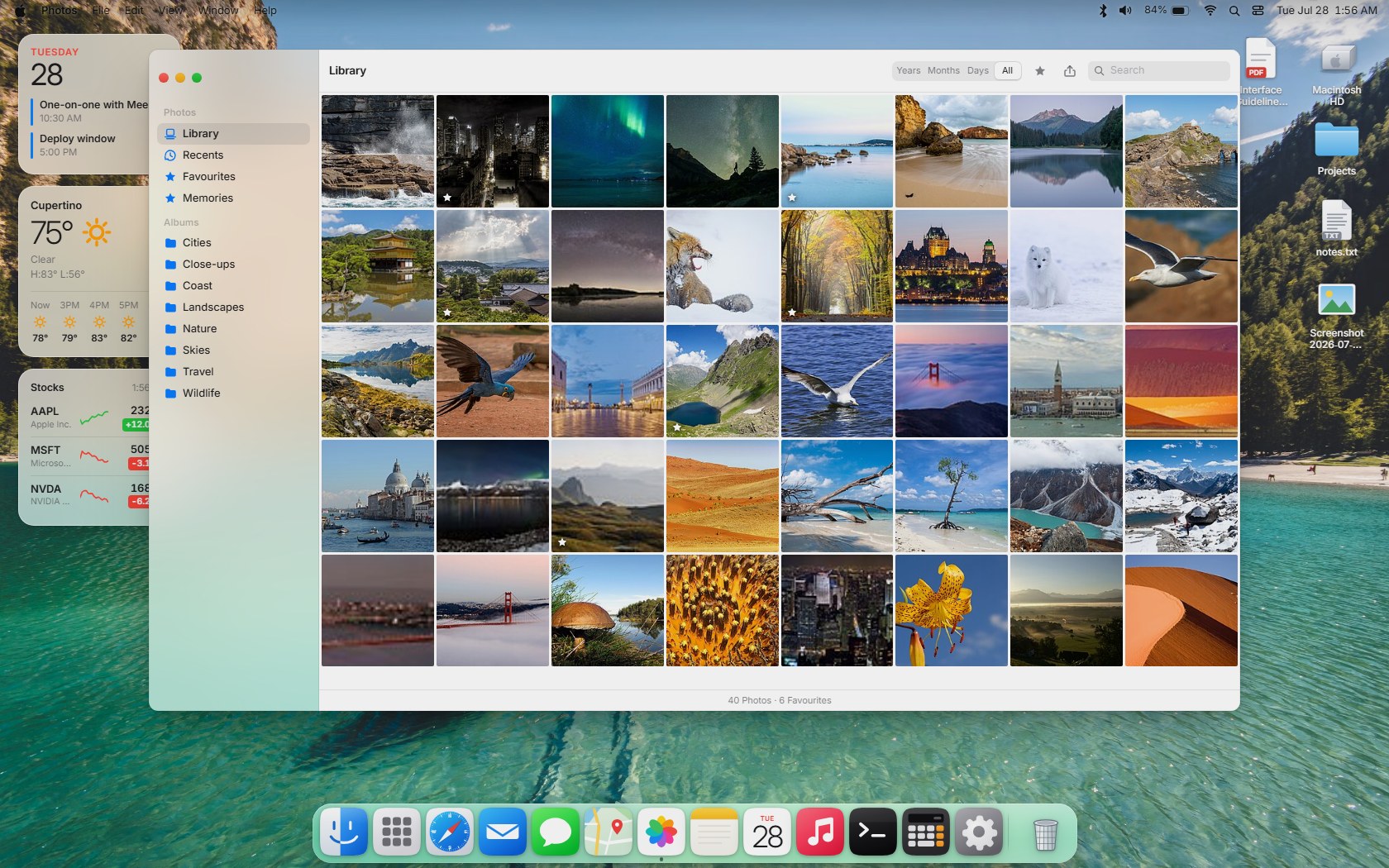The width and height of the screenshot is (1389, 868).
Task: Select Library in the sidebar
Action: [x=233, y=134]
